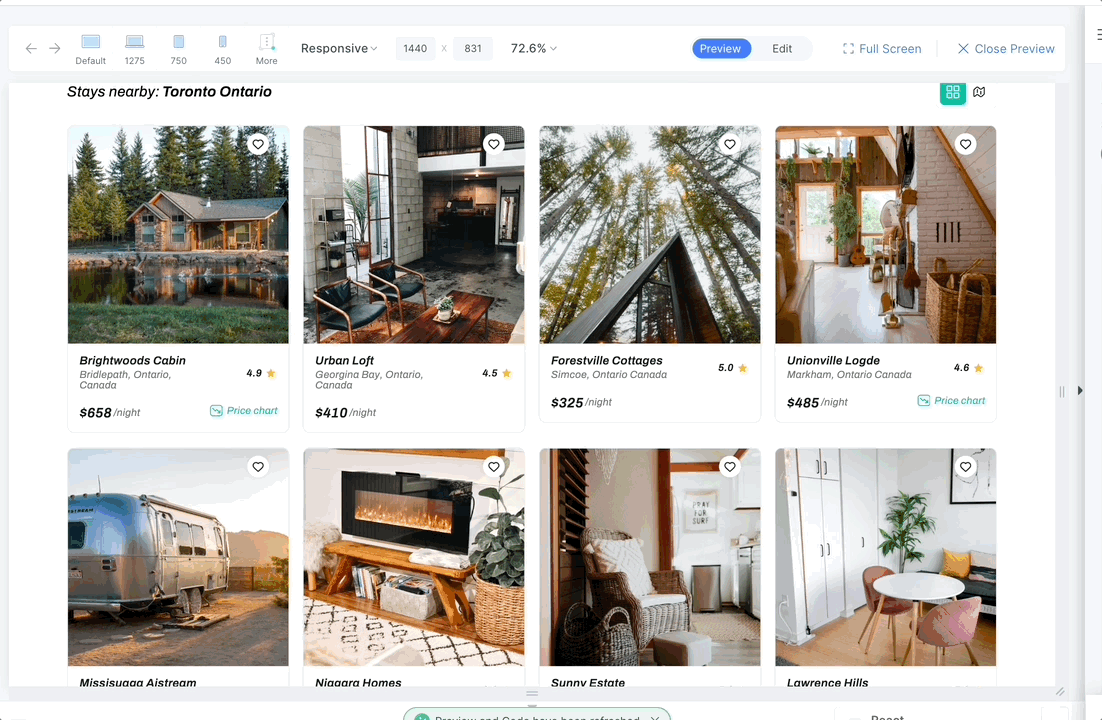Switch to Edit mode
This screenshot has height=720, width=1102.
(x=782, y=49)
